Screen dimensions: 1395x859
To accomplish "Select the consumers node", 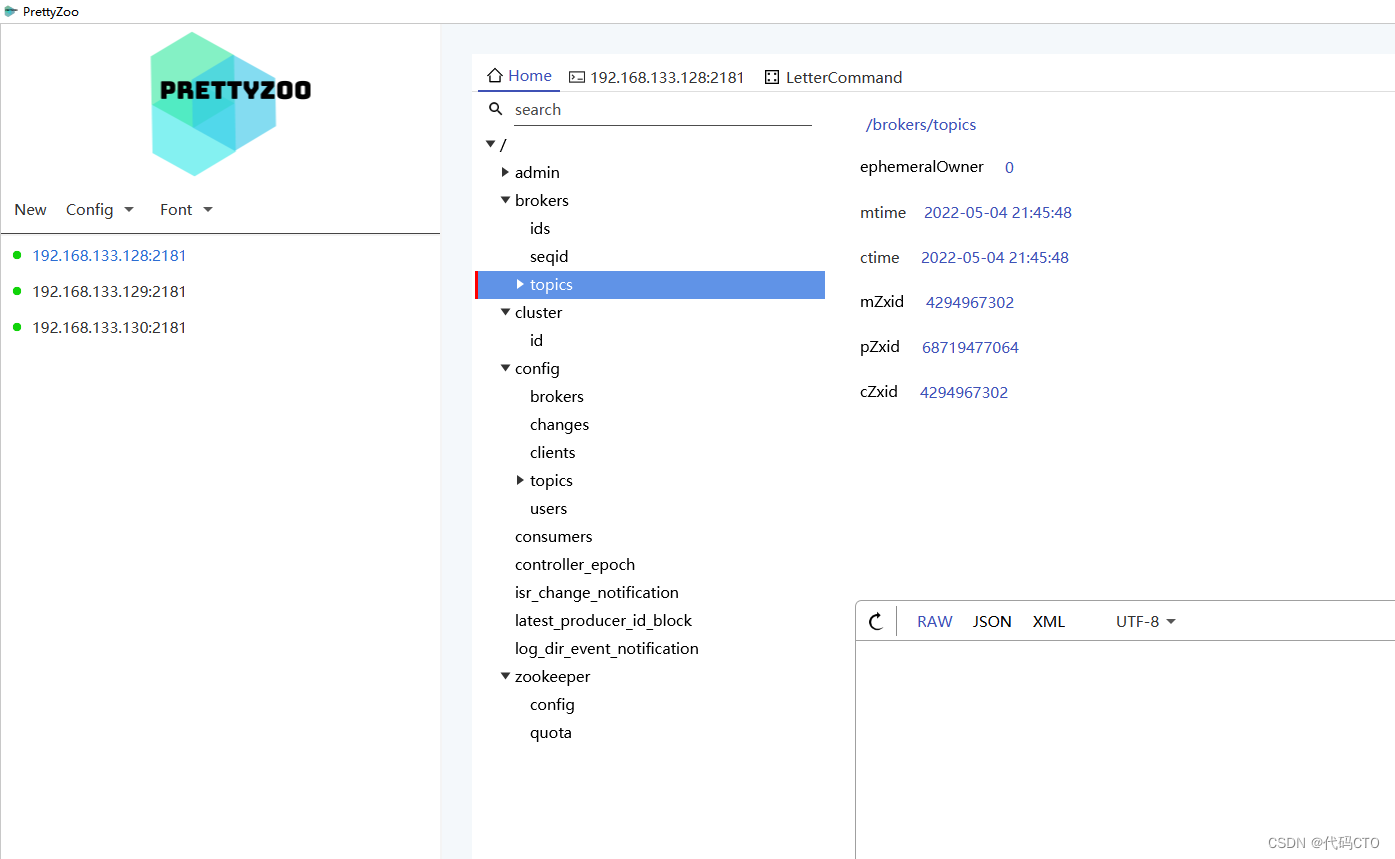I will tap(553, 536).
